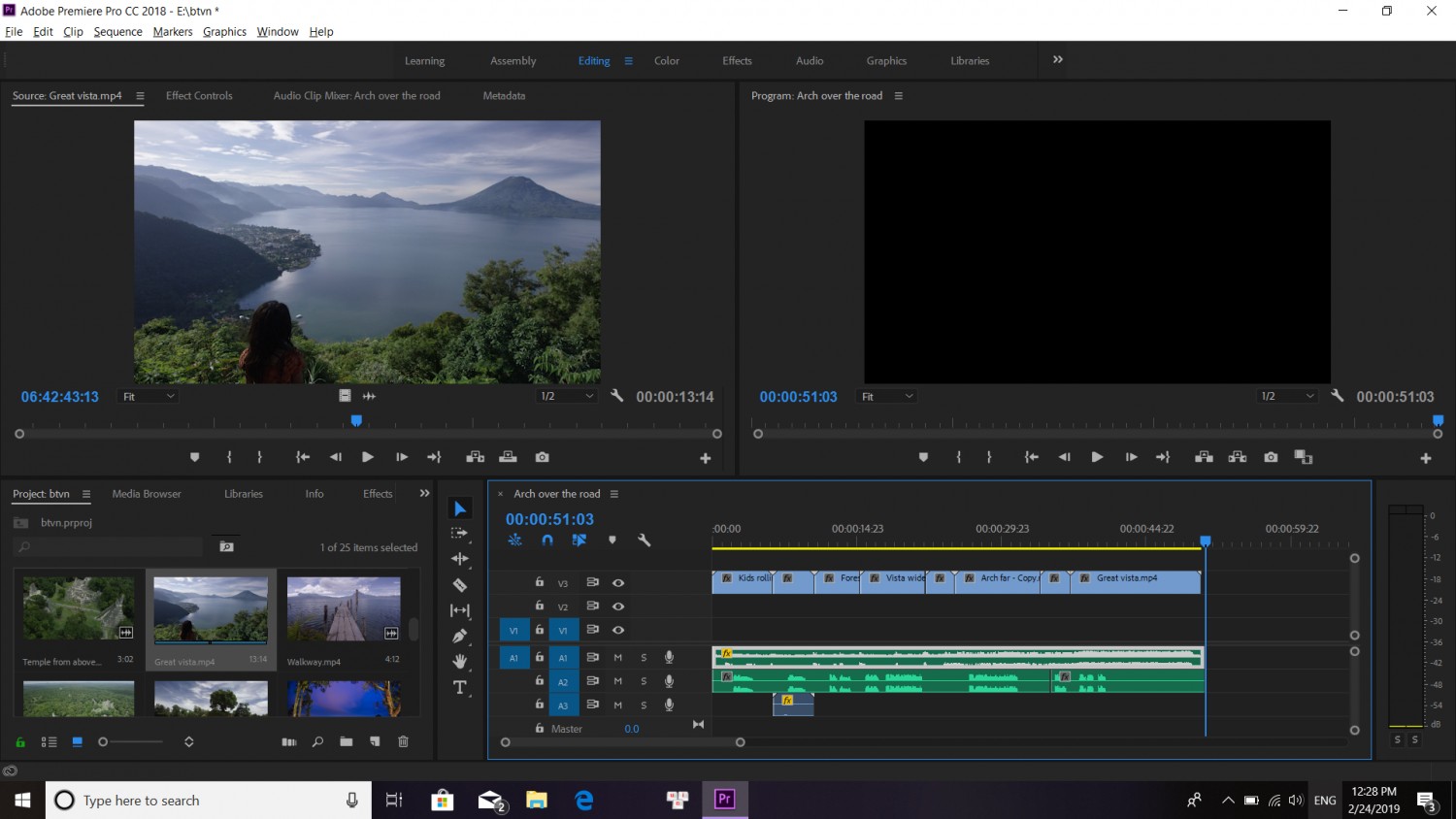
Task: Open the Markers menu
Action: point(173,31)
